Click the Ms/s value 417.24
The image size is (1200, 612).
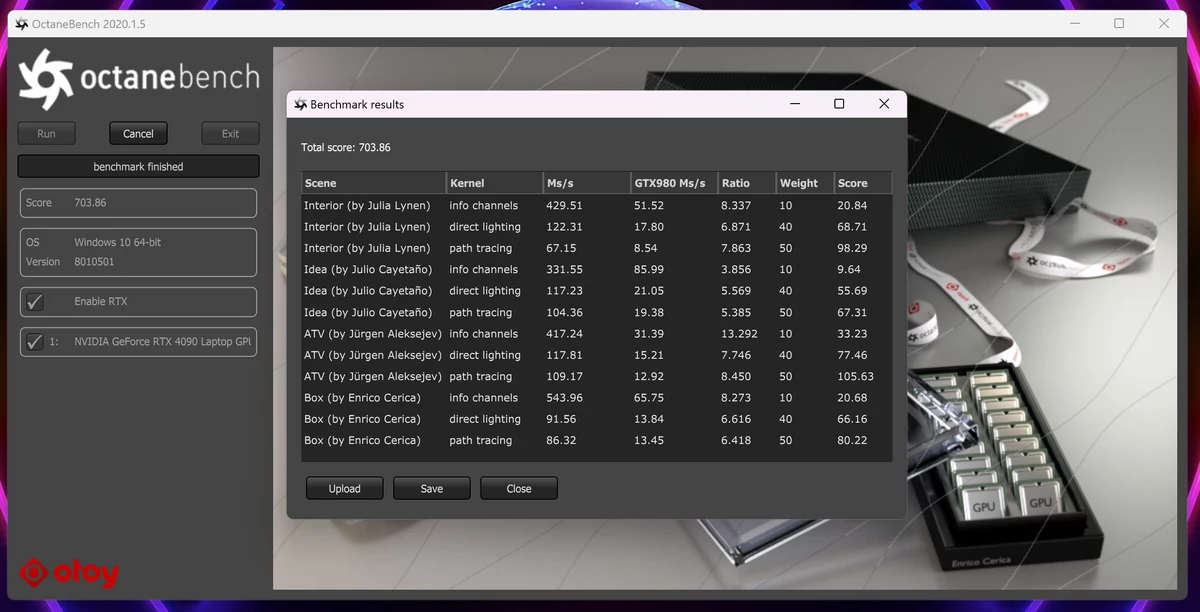[x=565, y=334]
